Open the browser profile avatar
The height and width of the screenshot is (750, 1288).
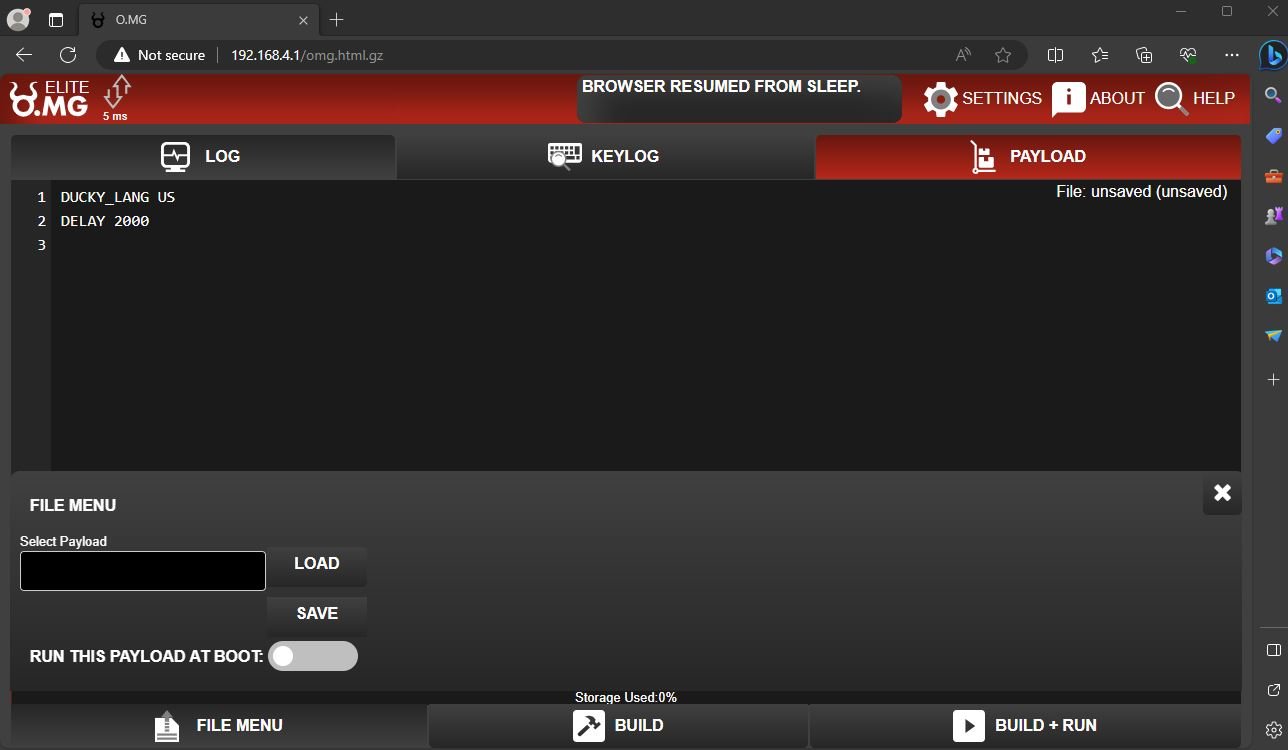click(x=18, y=19)
